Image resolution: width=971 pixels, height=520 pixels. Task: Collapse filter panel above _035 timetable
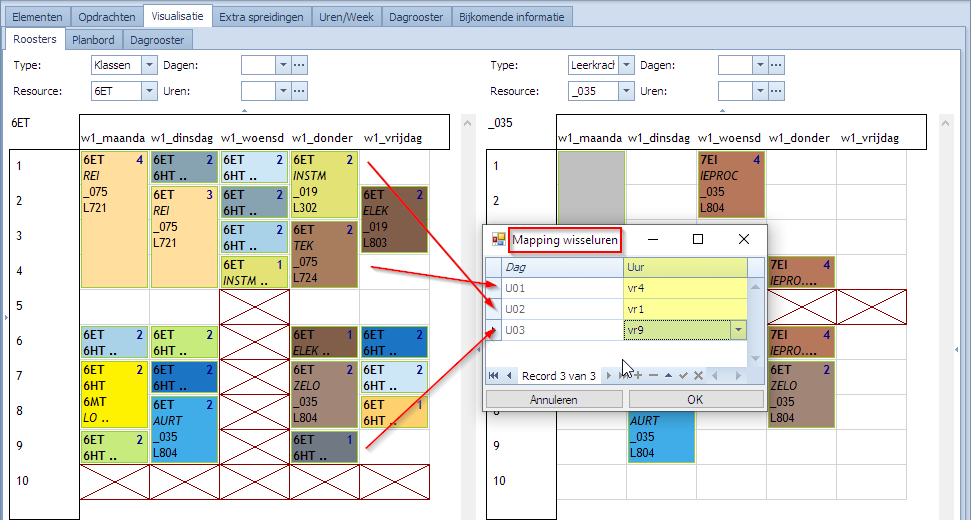721,110
